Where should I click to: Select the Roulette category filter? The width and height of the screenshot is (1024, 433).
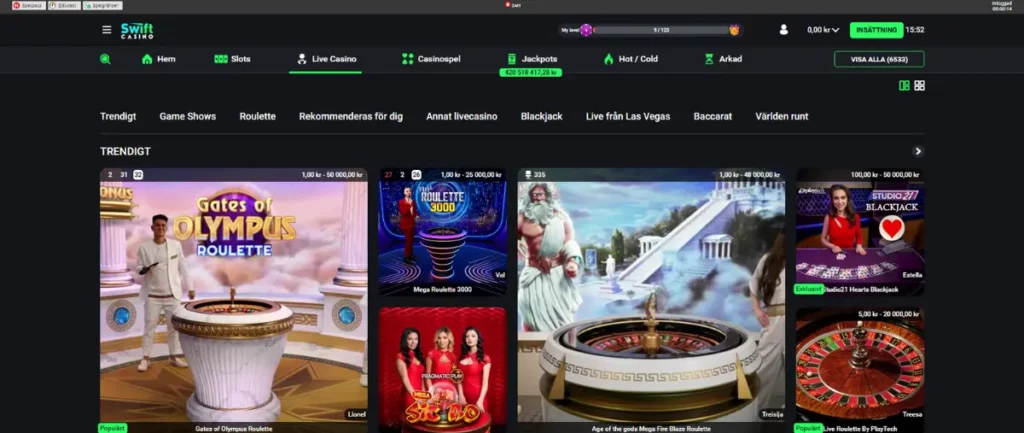[257, 116]
